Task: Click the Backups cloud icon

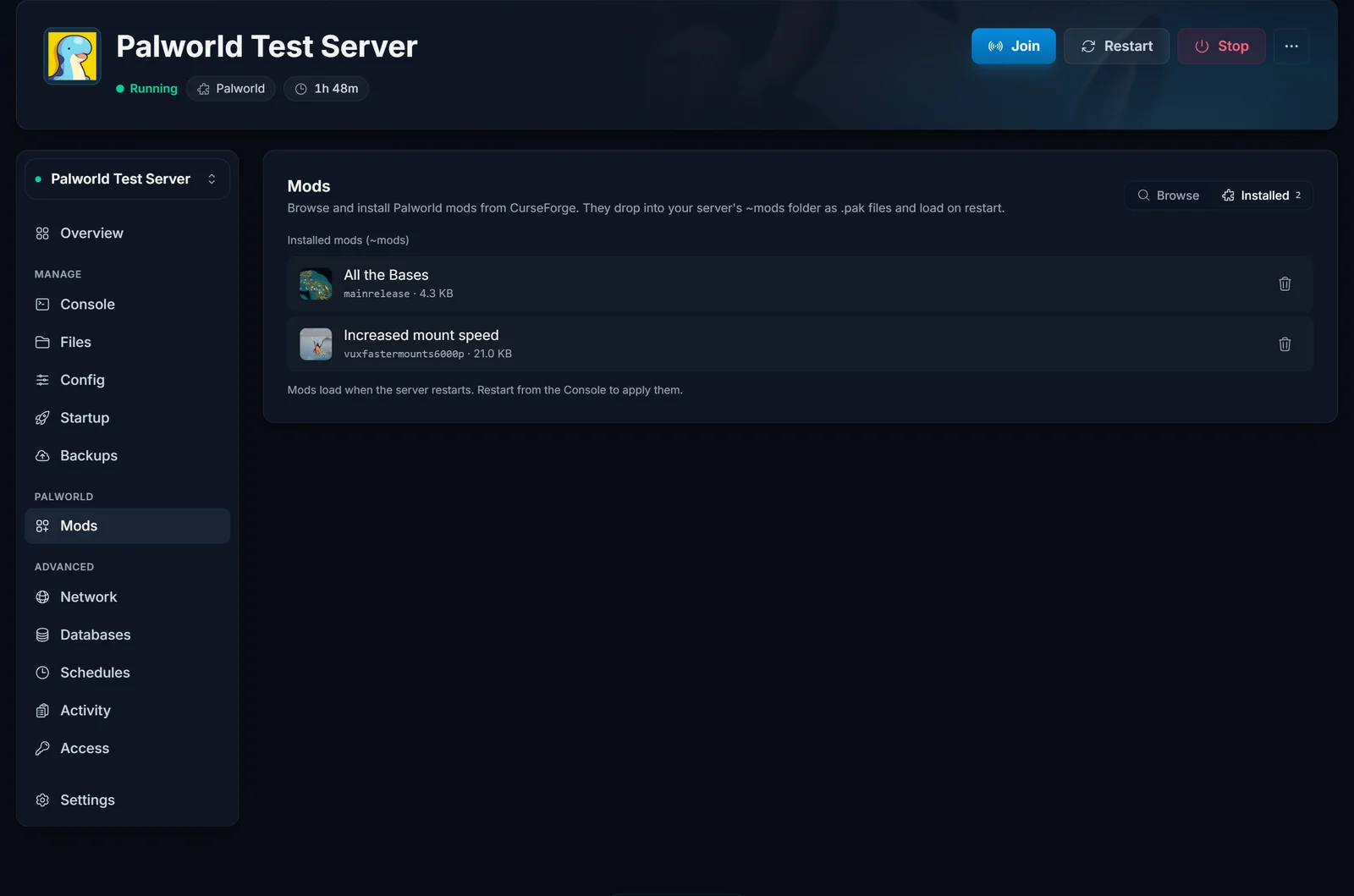Action: [42, 455]
